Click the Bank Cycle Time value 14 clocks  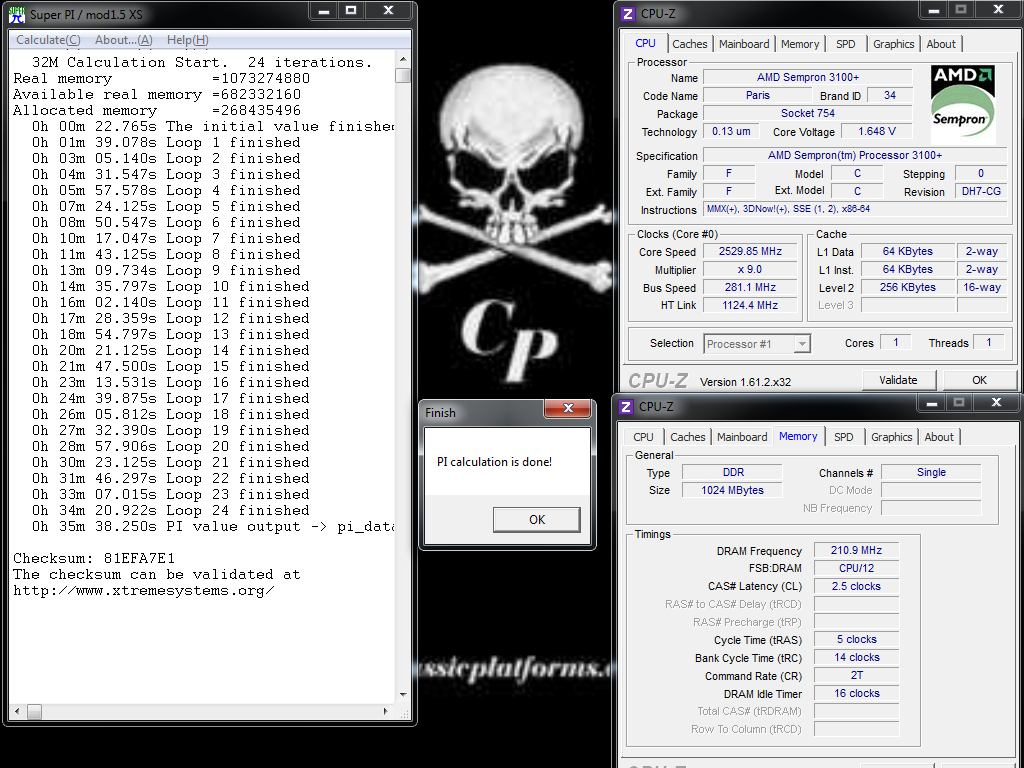click(x=856, y=658)
